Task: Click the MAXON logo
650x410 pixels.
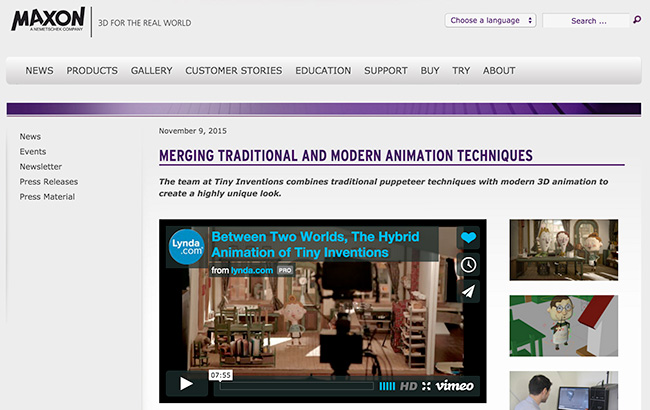Action: click(x=48, y=19)
